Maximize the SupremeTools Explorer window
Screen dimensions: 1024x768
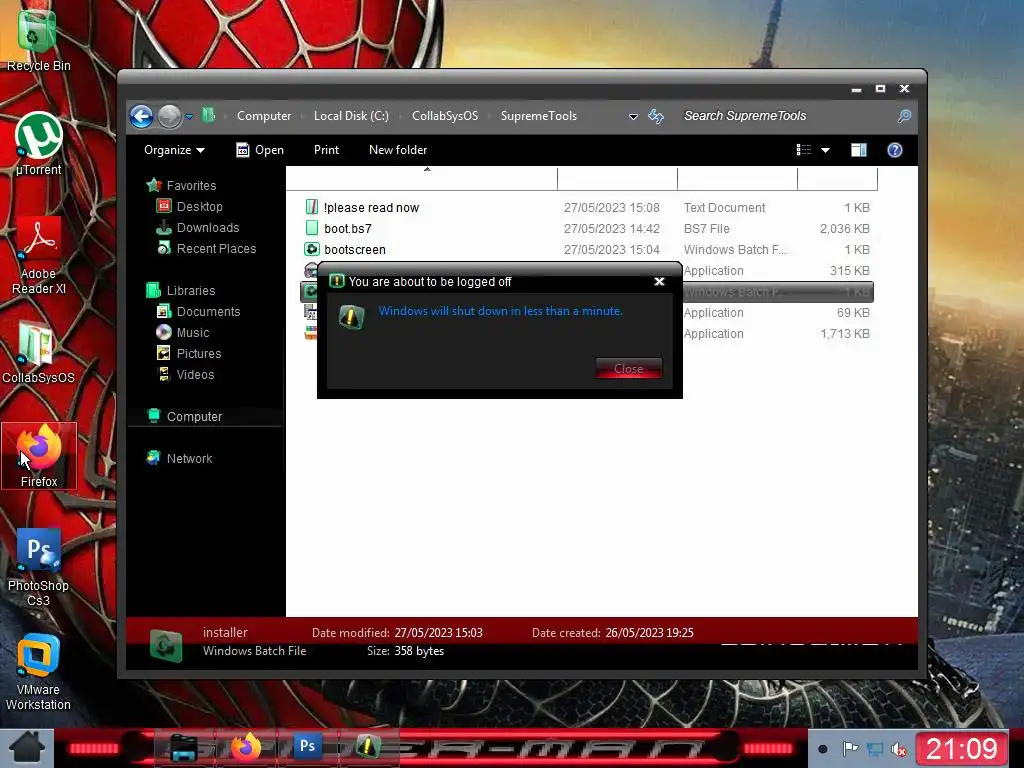tap(880, 88)
